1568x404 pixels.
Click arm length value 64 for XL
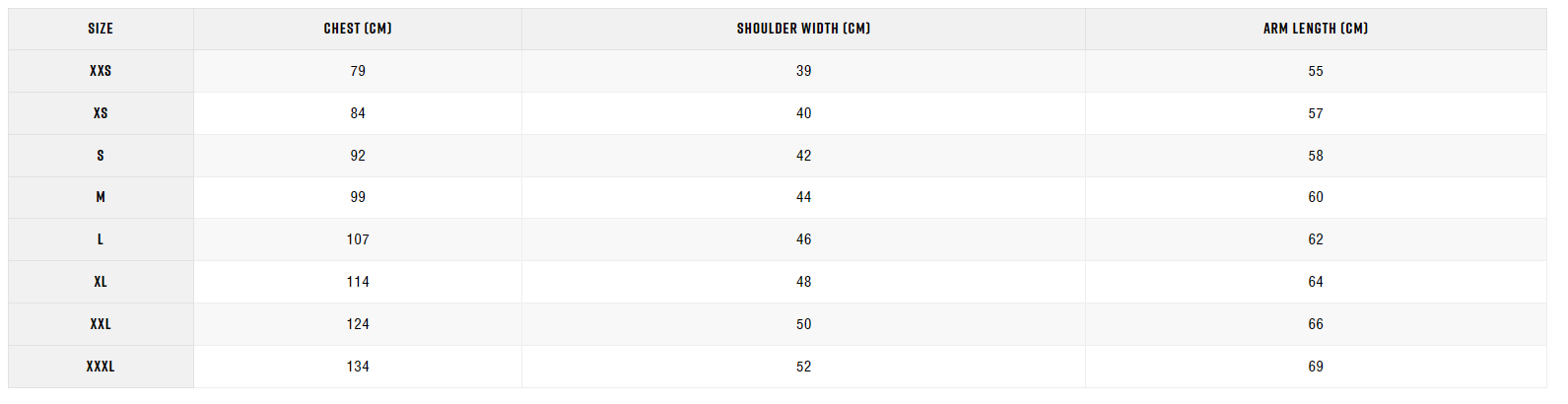1316,282
